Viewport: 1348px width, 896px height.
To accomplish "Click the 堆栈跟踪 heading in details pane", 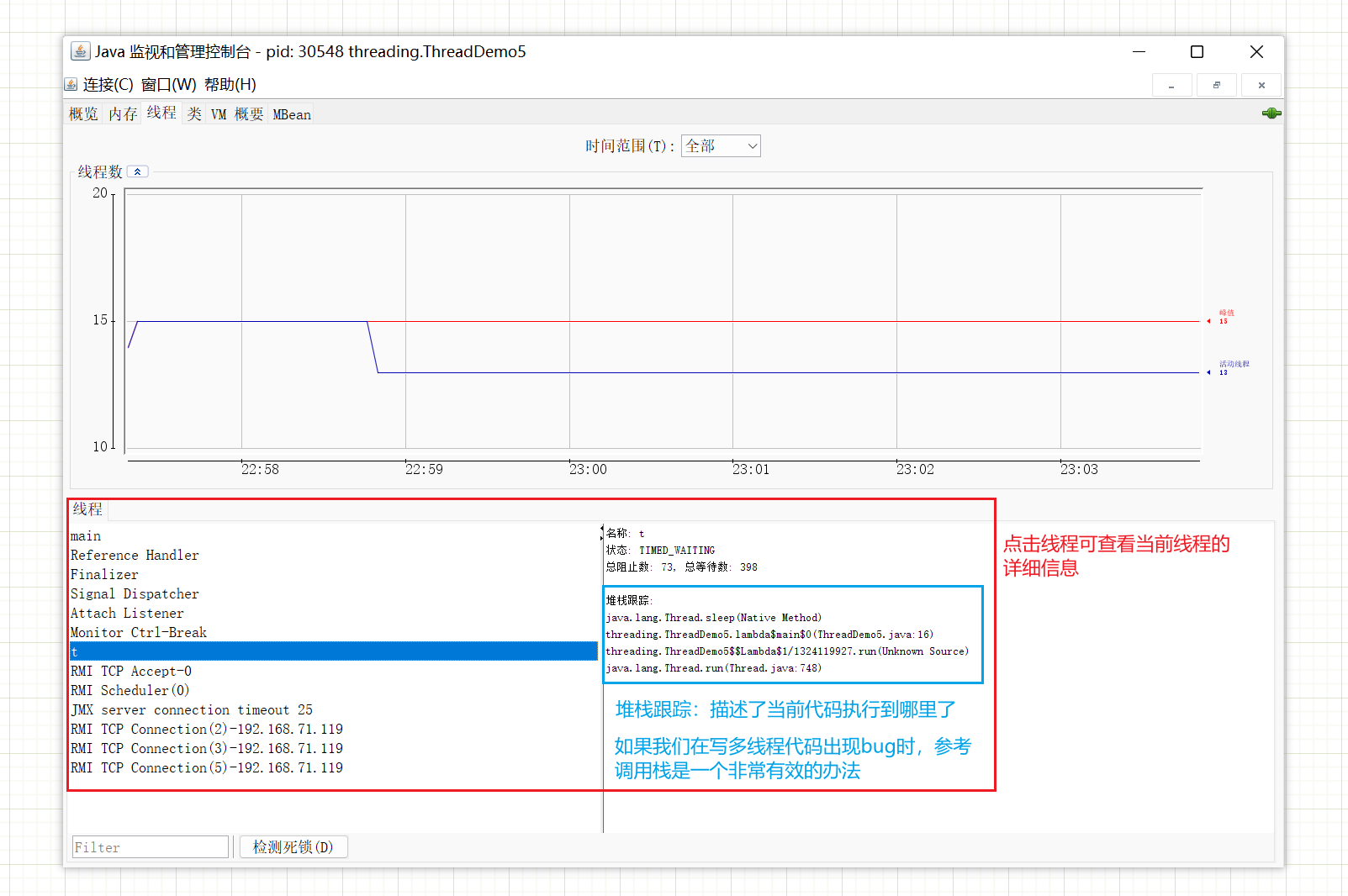I will click(629, 601).
